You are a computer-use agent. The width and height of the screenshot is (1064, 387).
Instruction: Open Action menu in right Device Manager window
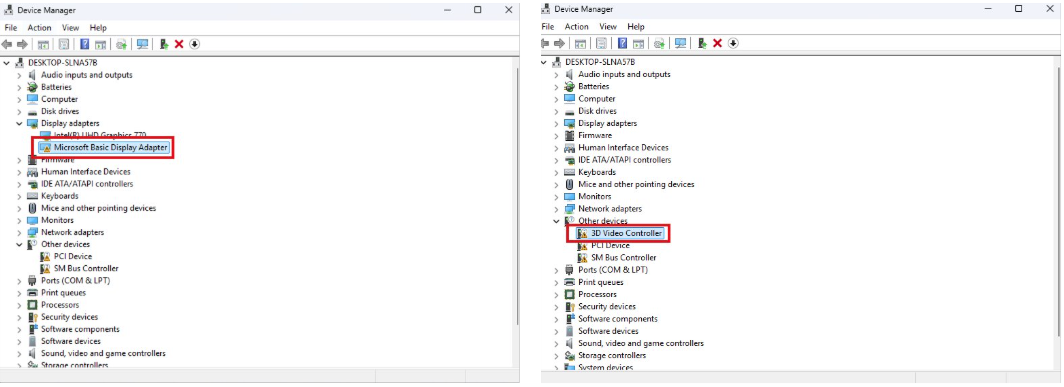point(577,27)
